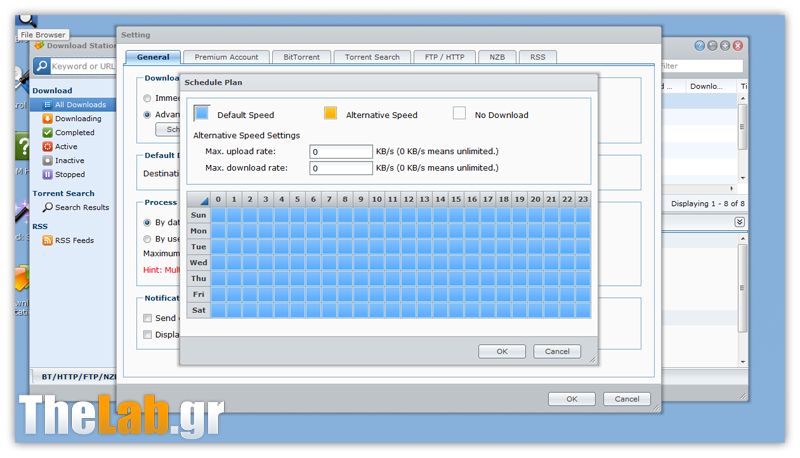Screen dimensions: 800x458
Task: Select hour 12 column header
Action: pyautogui.click(x=409, y=199)
